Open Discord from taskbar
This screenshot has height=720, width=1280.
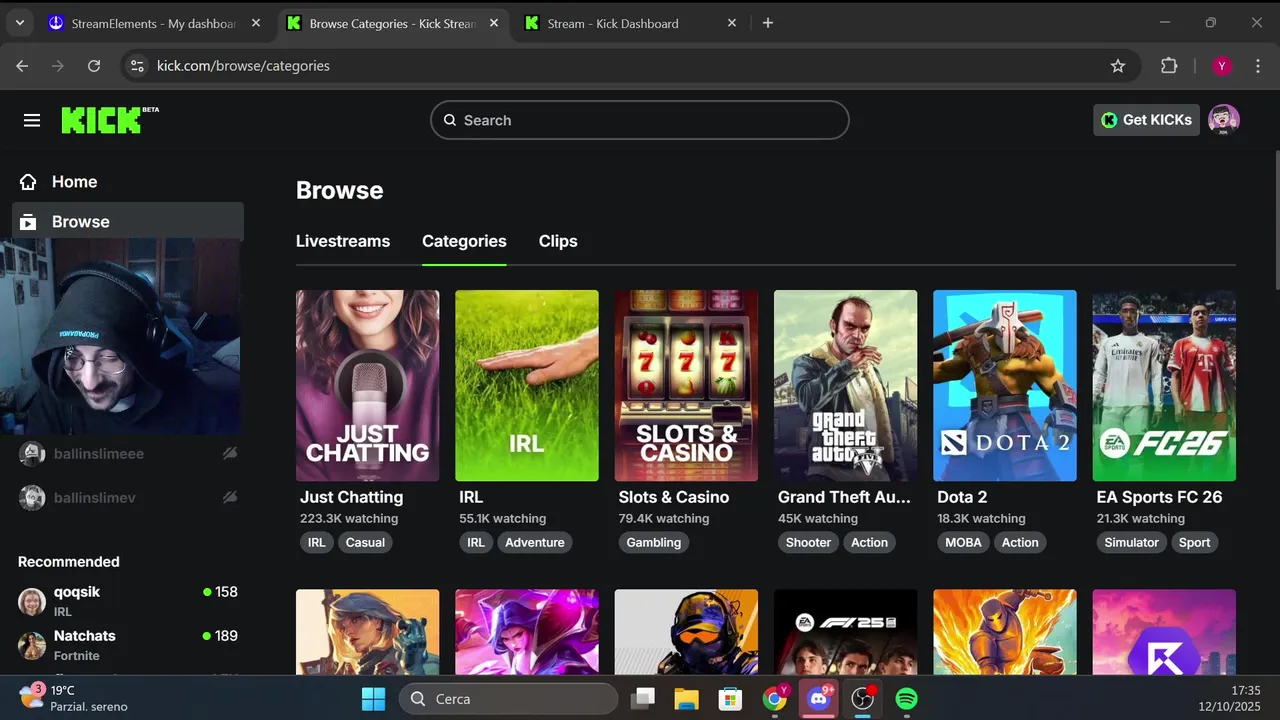click(x=819, y=698)
